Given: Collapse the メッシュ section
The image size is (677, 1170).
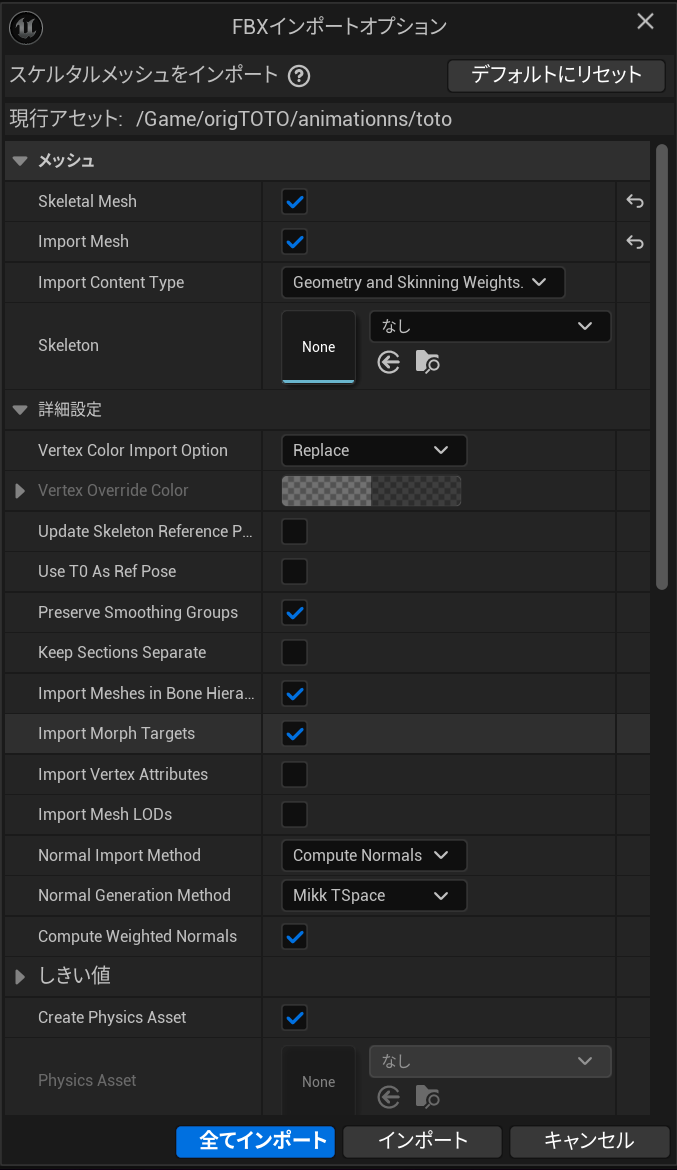Looking at the screenshot, I should point(20,161).
